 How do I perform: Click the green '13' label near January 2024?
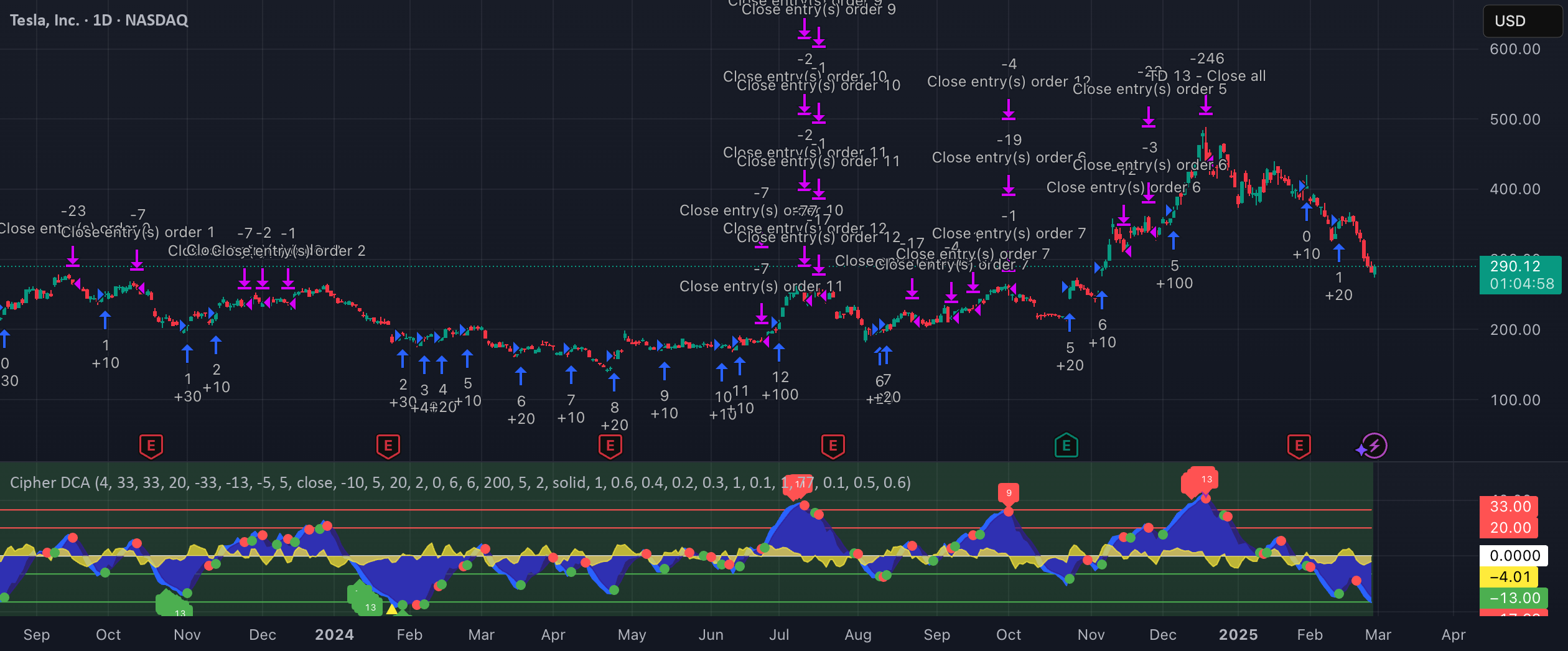pos(370,607)
